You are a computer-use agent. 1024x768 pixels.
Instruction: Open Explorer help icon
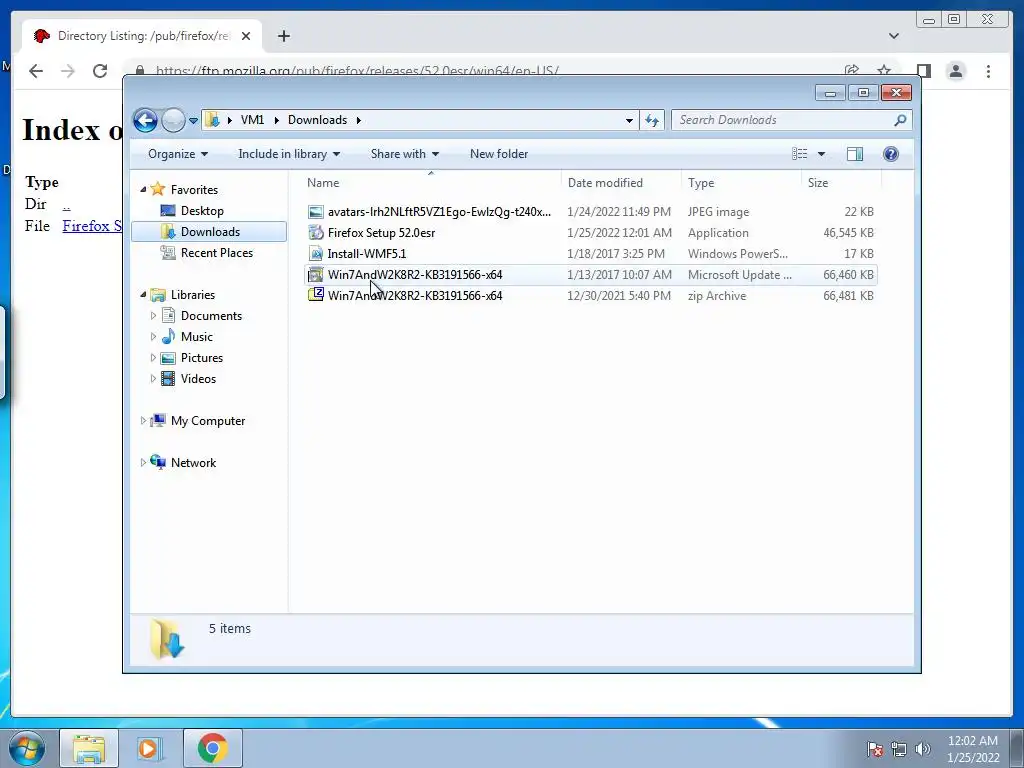(x=891, y=154)
